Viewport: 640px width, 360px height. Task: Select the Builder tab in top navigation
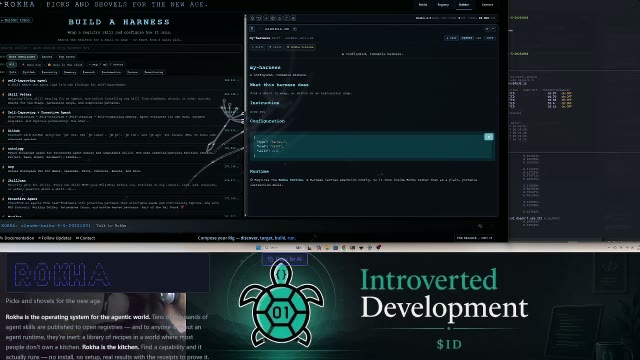[464, 5]
